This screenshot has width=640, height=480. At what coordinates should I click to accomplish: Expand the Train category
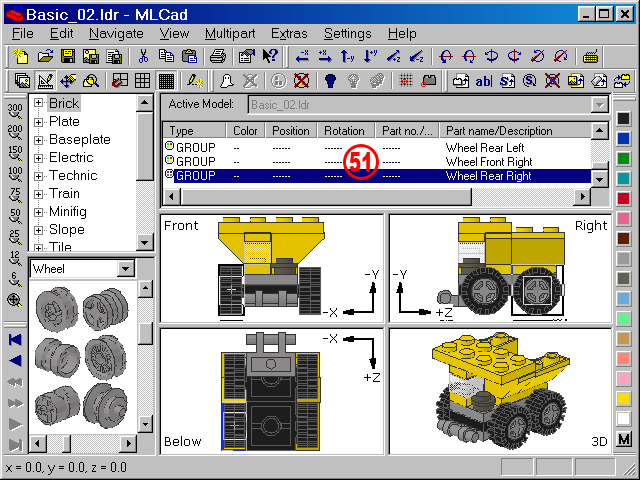click(38, 194)
